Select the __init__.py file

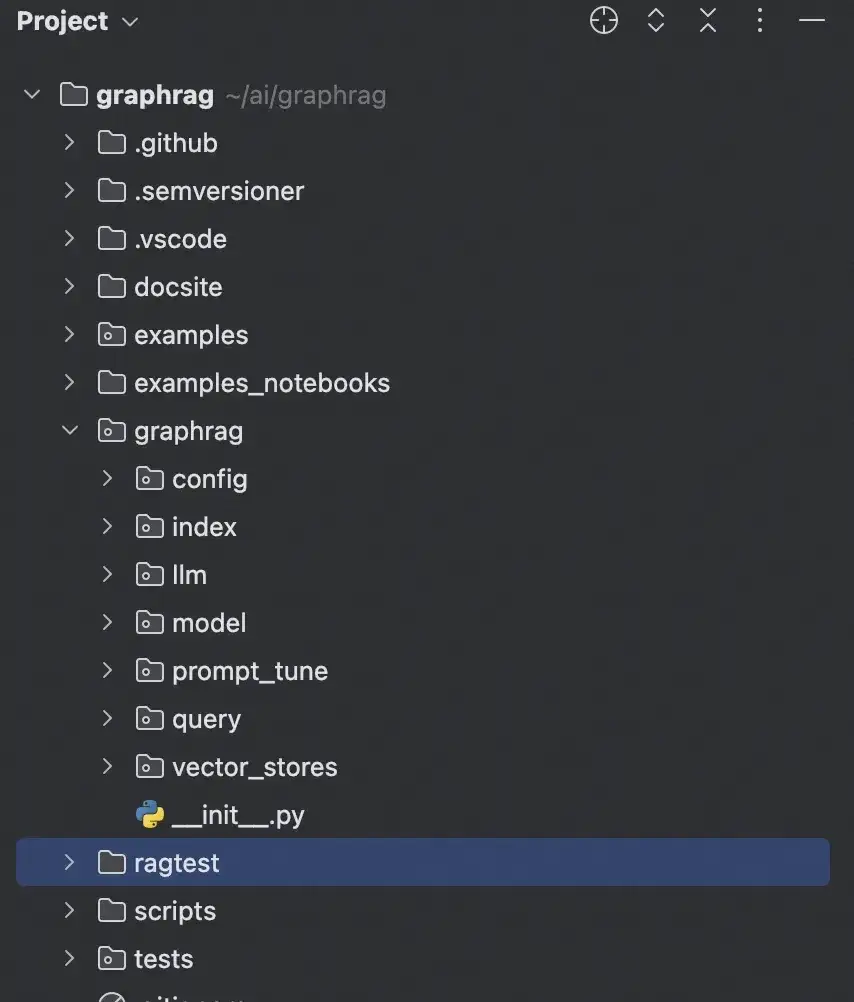(238, 815)
